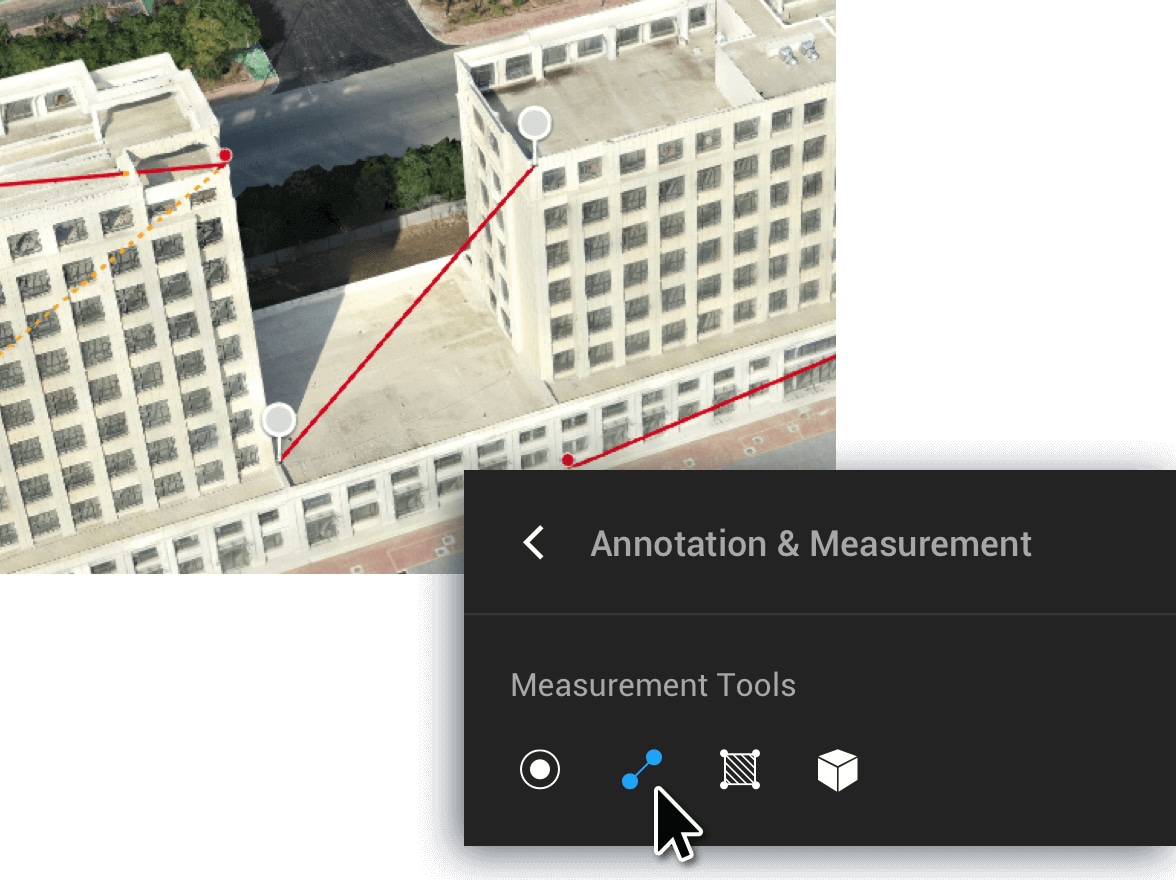Select small orange point on left rooftop line
This screenshot has height=880, width=1176.
[x=126, y=174]
